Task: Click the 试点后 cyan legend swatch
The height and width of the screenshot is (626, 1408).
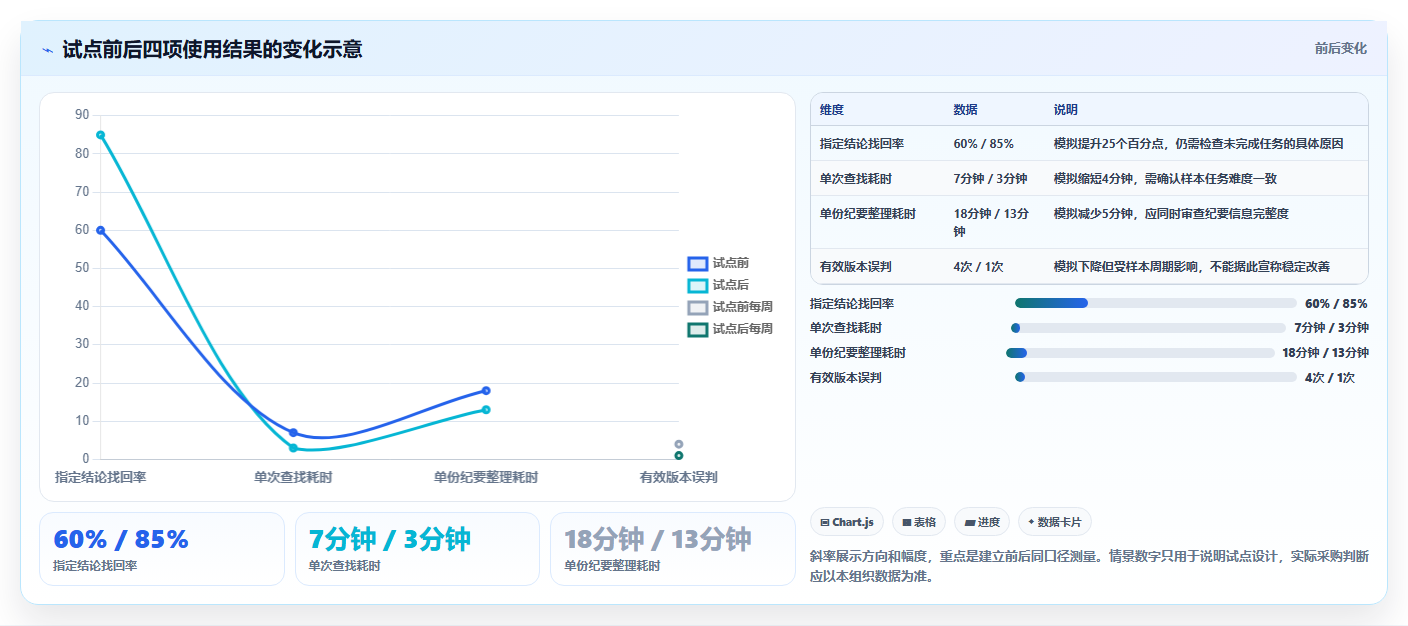Action: tap(698, 285)
